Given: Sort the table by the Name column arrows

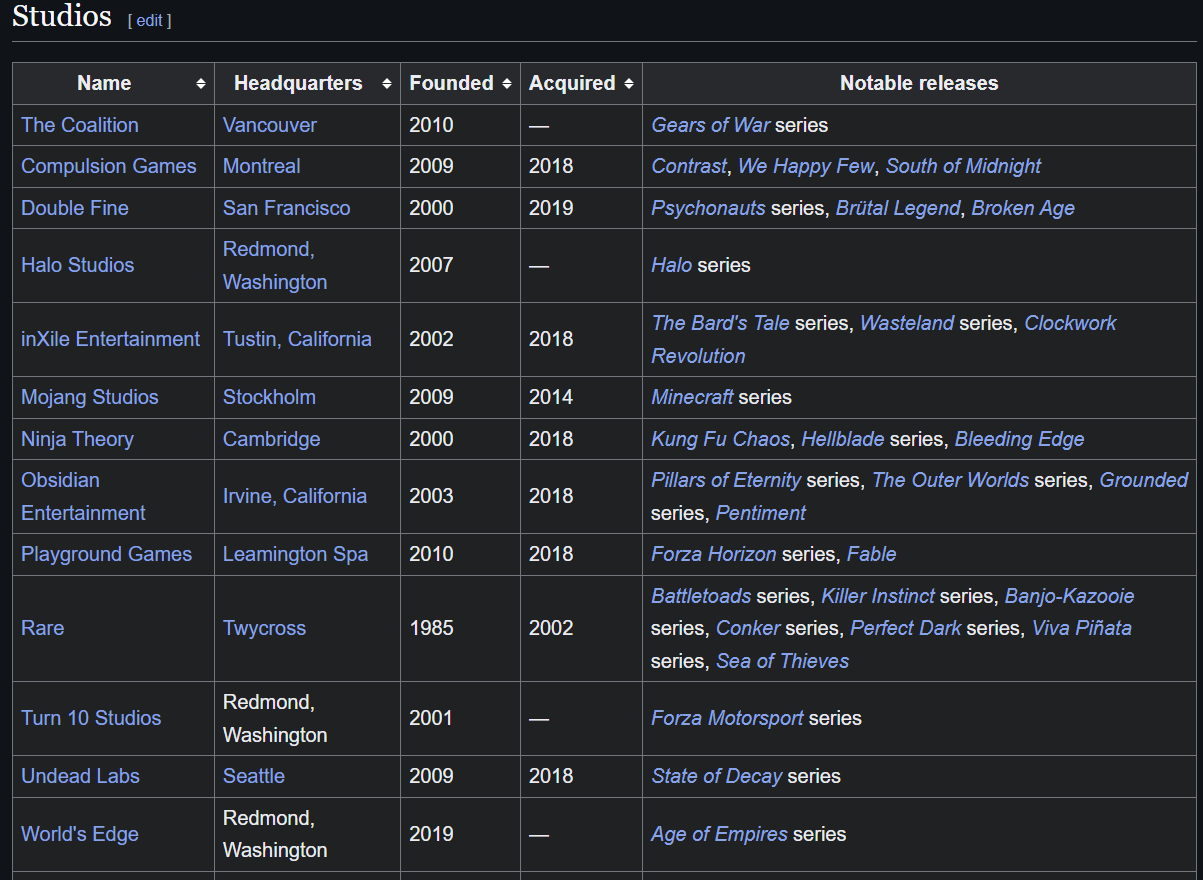Looking at the screenshot, I should (201, 84).
